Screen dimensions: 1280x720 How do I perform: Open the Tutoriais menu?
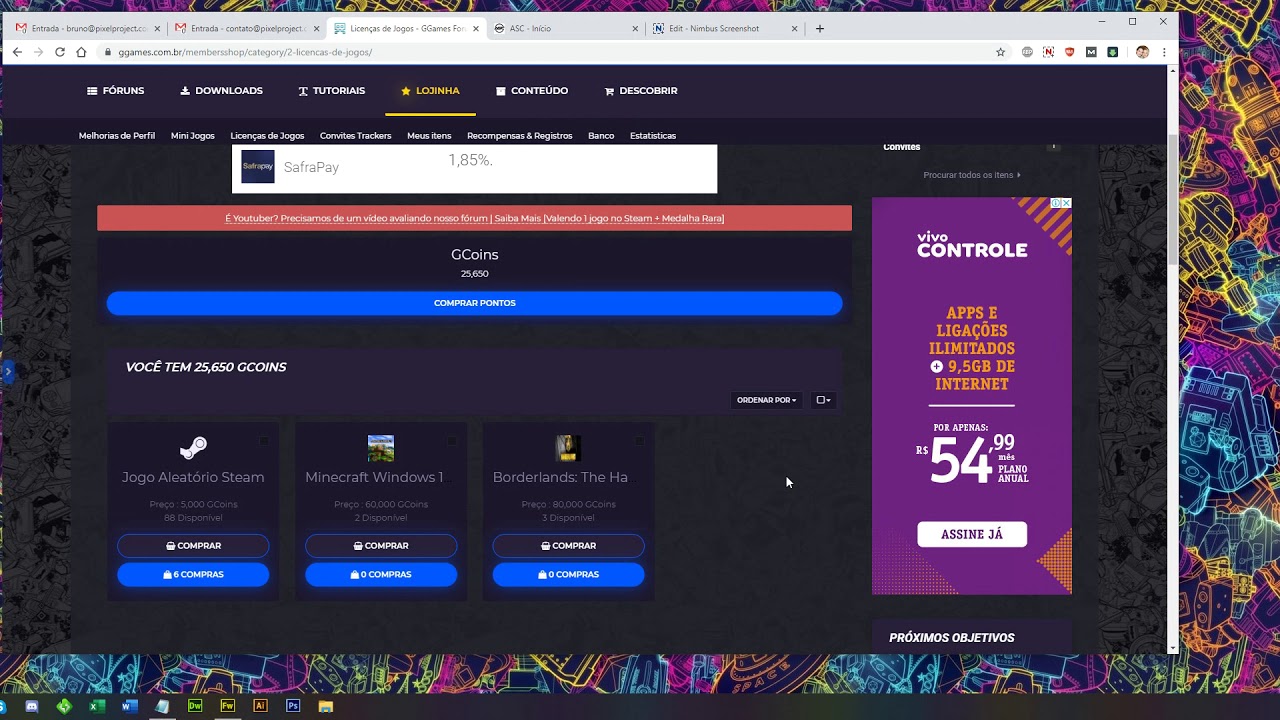point(331,91)
